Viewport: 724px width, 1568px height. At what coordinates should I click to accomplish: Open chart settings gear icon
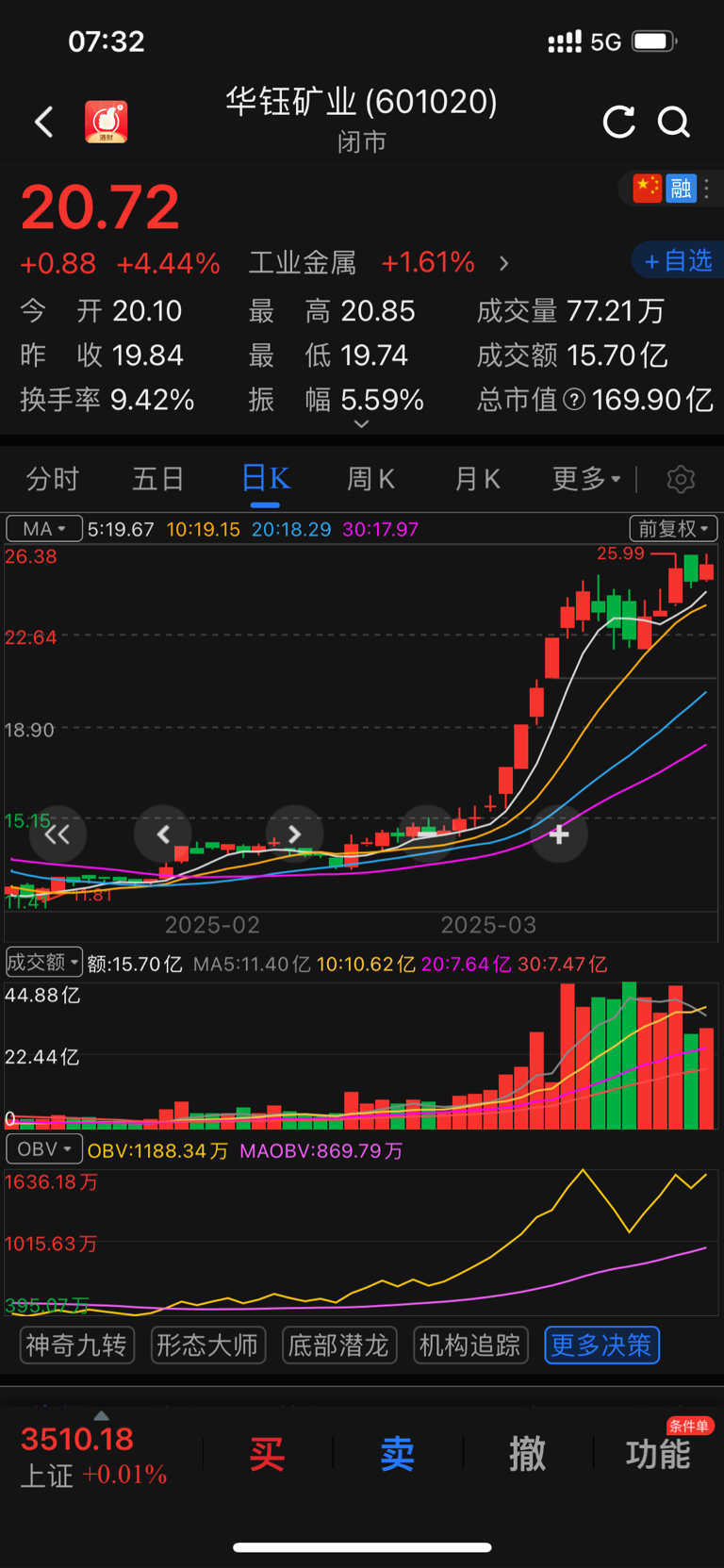(x=681, y=479)
